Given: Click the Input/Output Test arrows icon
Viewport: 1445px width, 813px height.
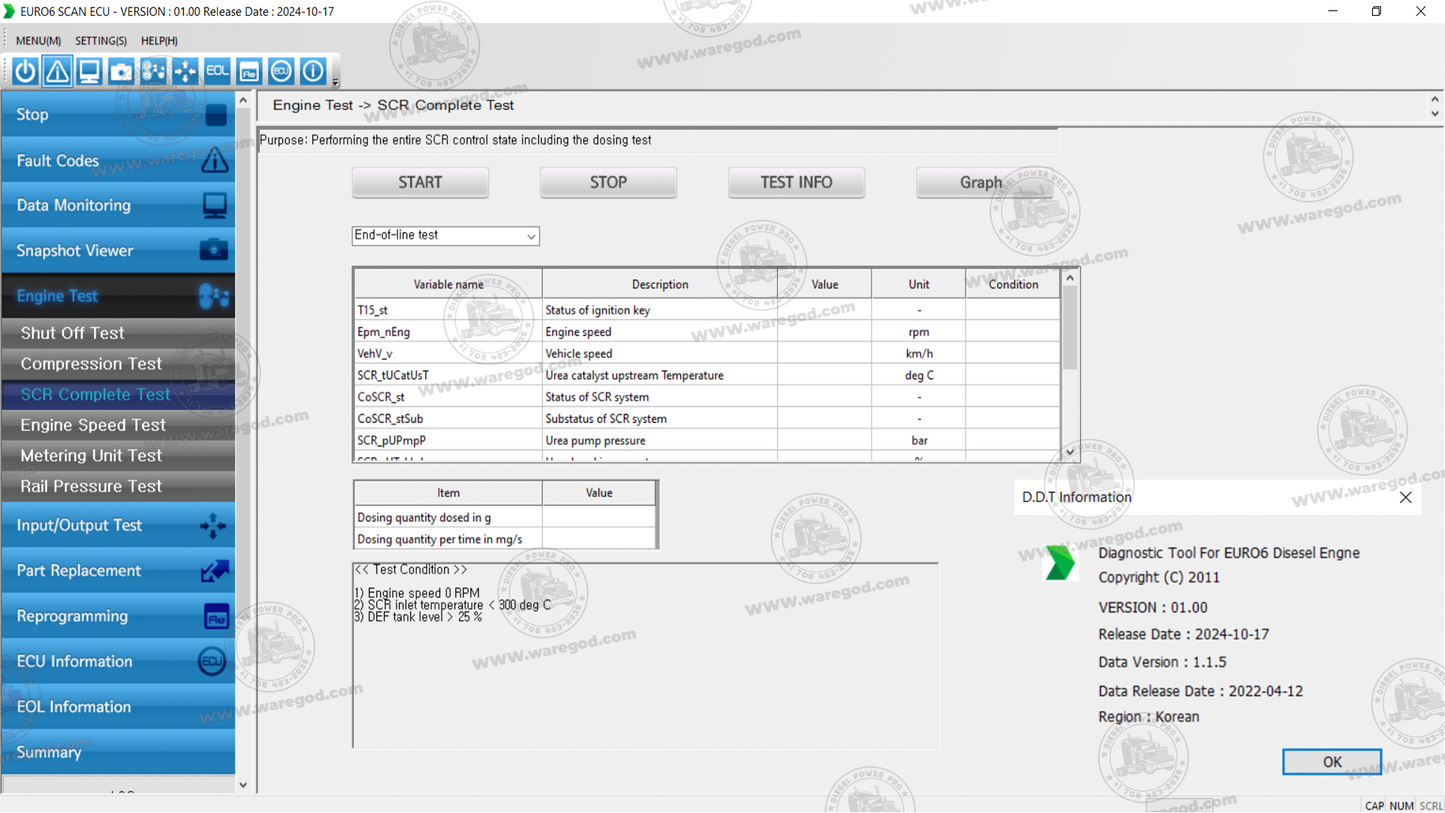Looking at the screenshot, I should click(x=184, y=70).
